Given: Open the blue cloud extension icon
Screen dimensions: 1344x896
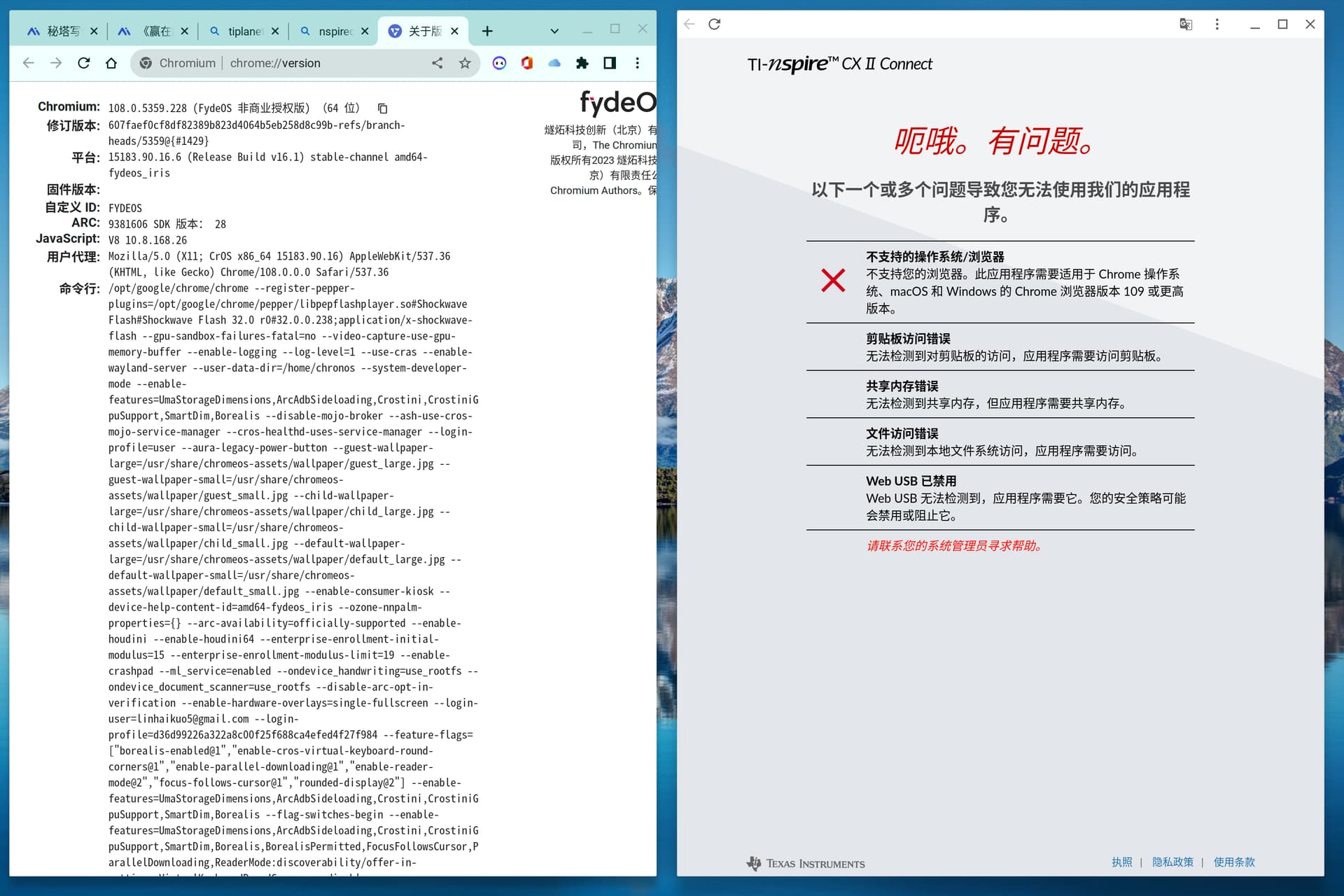Looking at the screenshot, I should tap(554, 63).
